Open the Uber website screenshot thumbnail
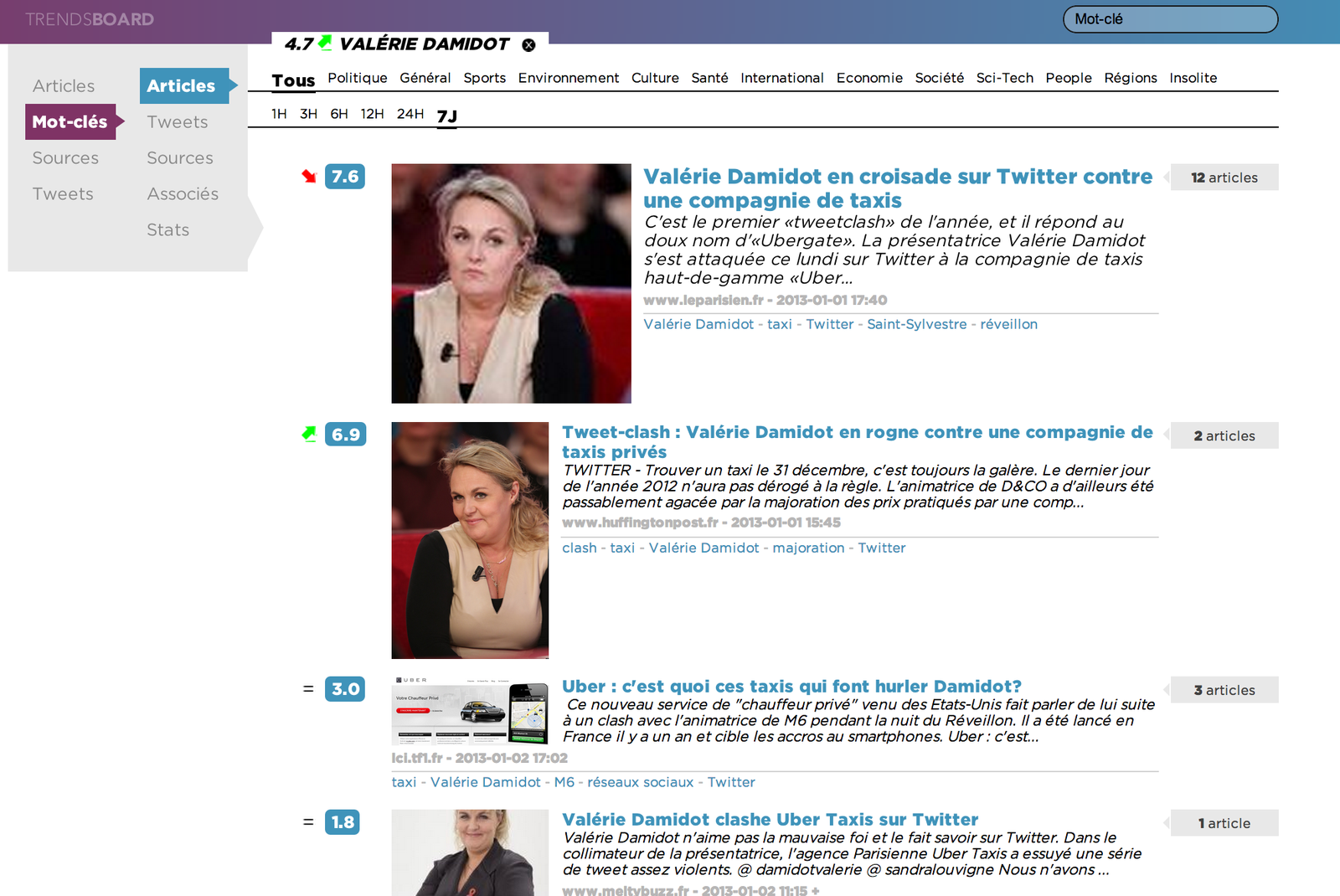The image size is (1340, 896). (470, 711)
